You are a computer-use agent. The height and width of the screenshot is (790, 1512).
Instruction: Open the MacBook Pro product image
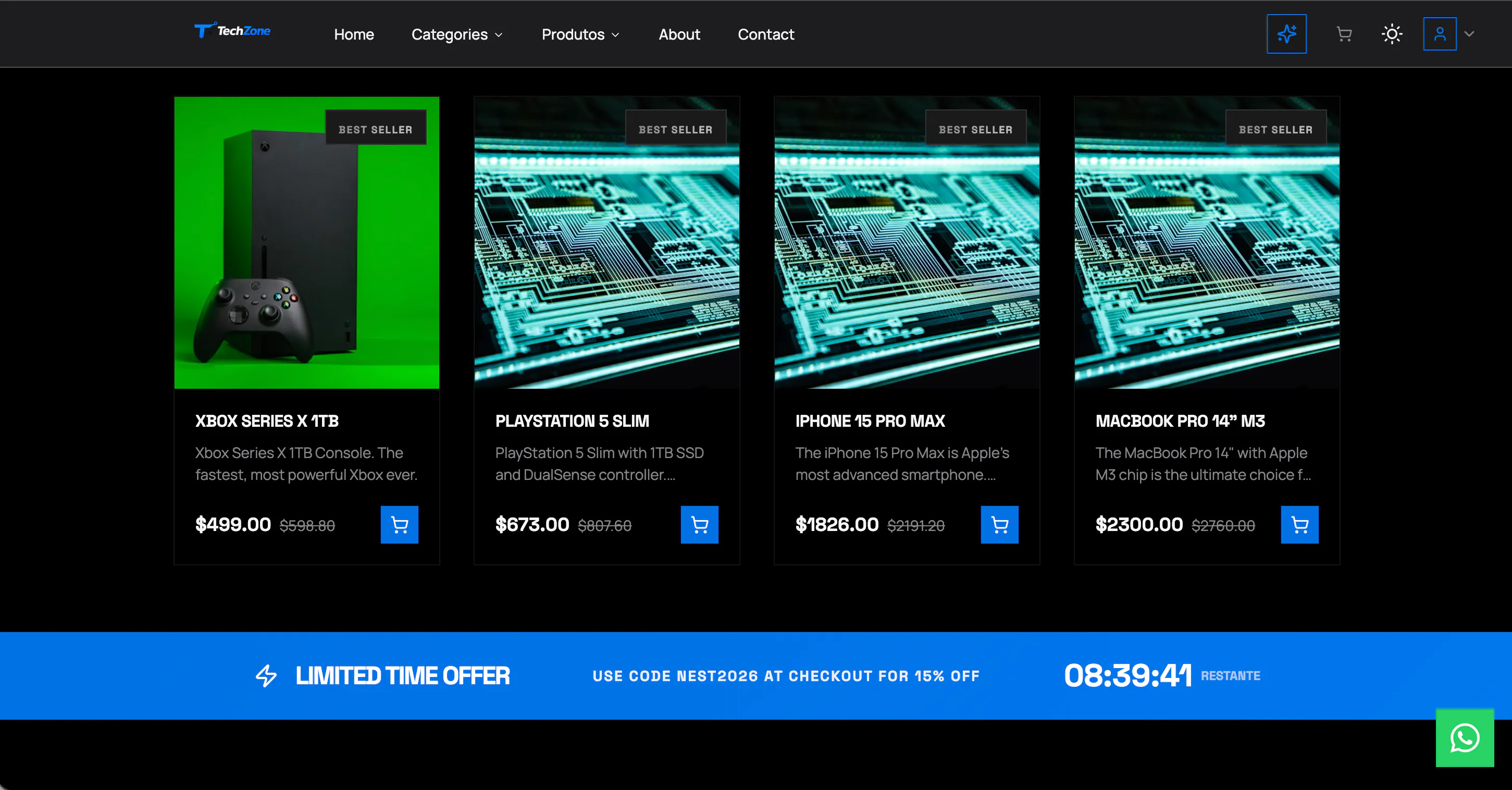click(x=1207, y=242)
